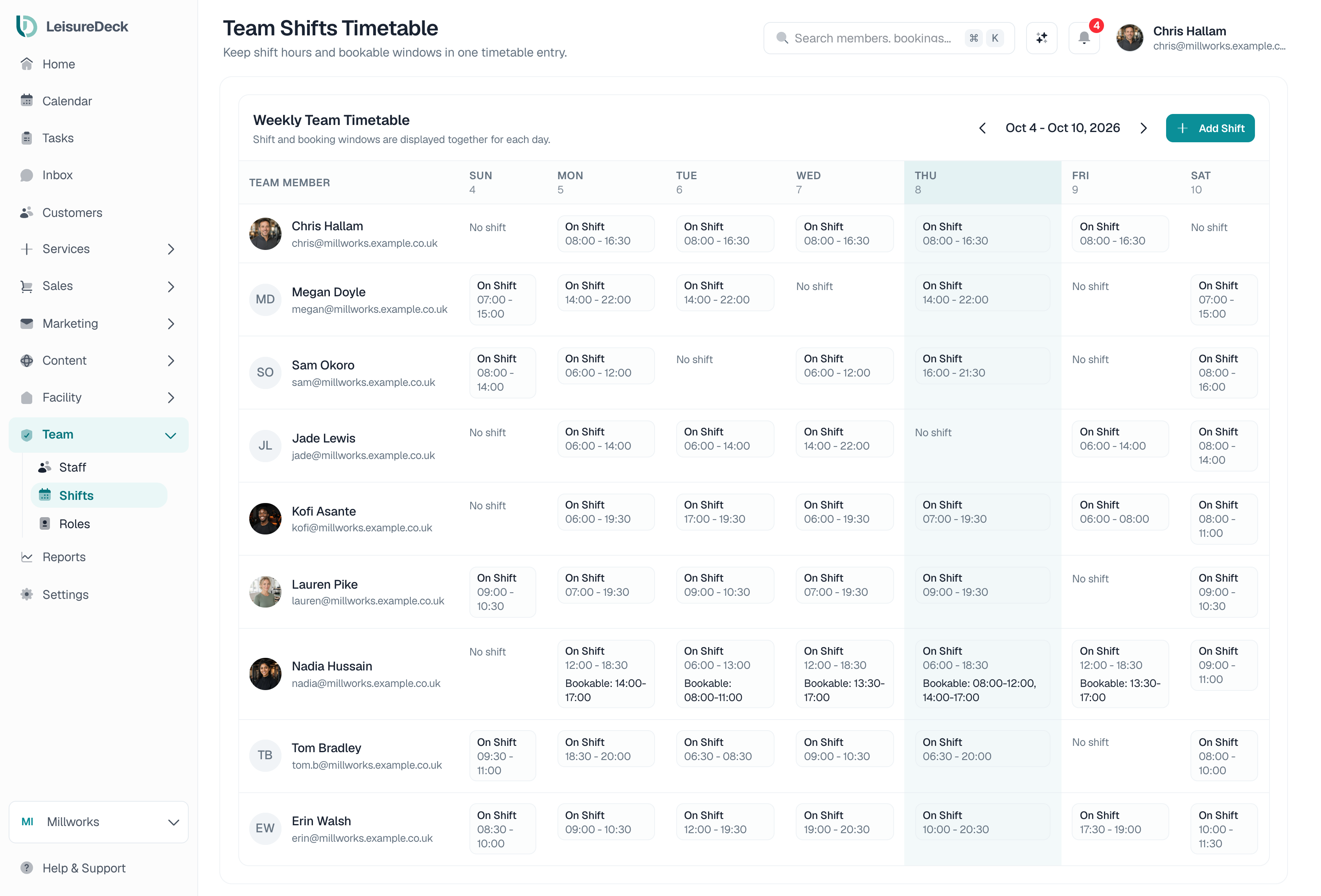1321x896 pixels.
Task: Click the search magnifier icon
Action: pos(782,38)
